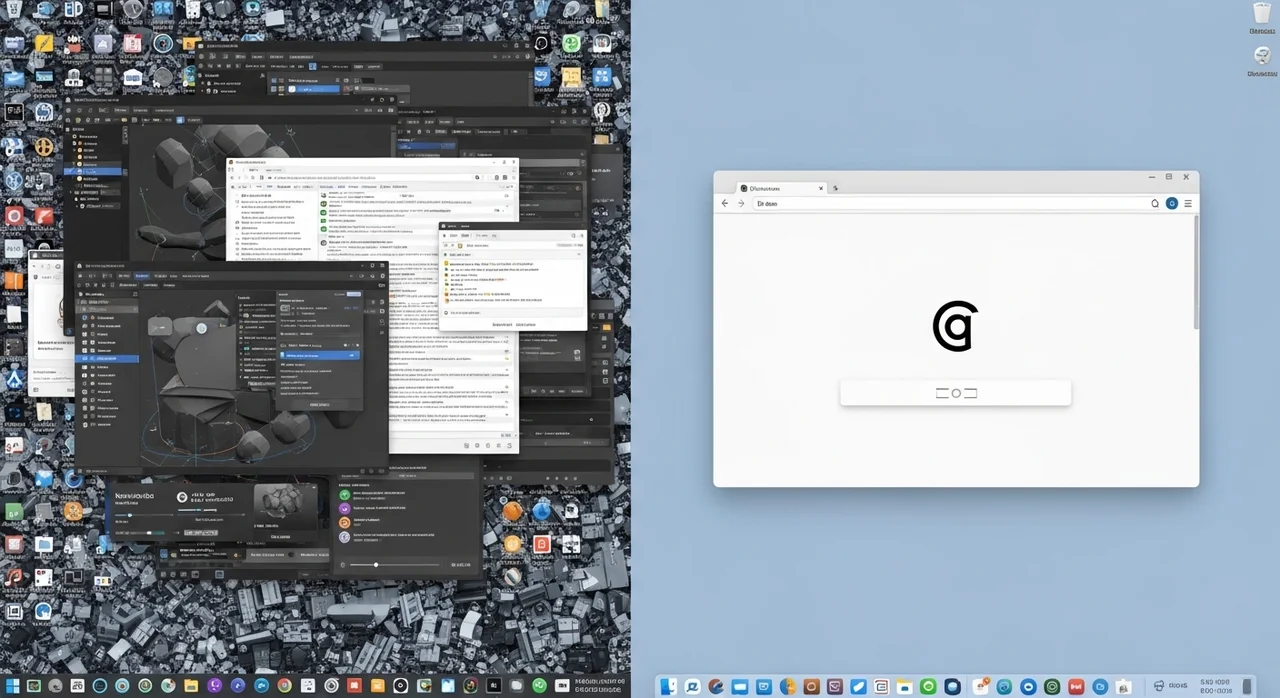Launch the bright green circle app in dock

click(x=927, y=687)
